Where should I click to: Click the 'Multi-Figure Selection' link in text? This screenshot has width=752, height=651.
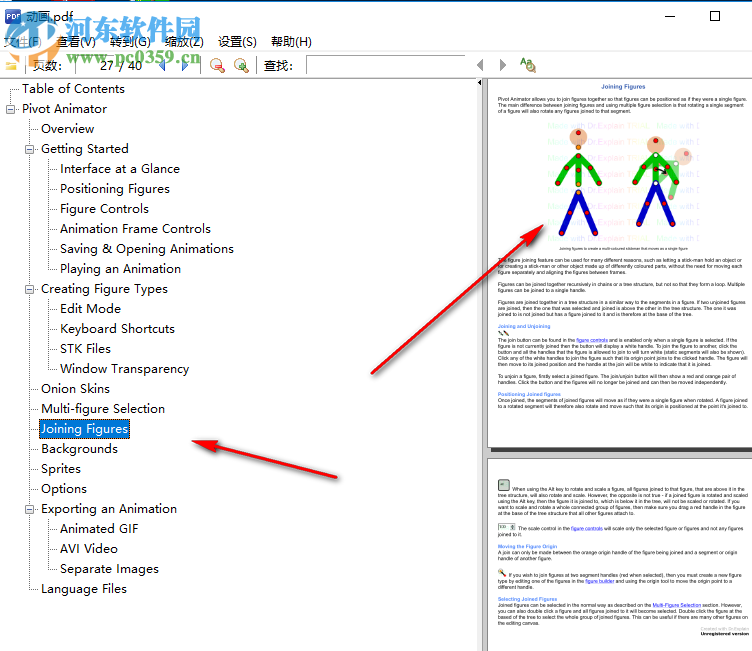point(677,605)
